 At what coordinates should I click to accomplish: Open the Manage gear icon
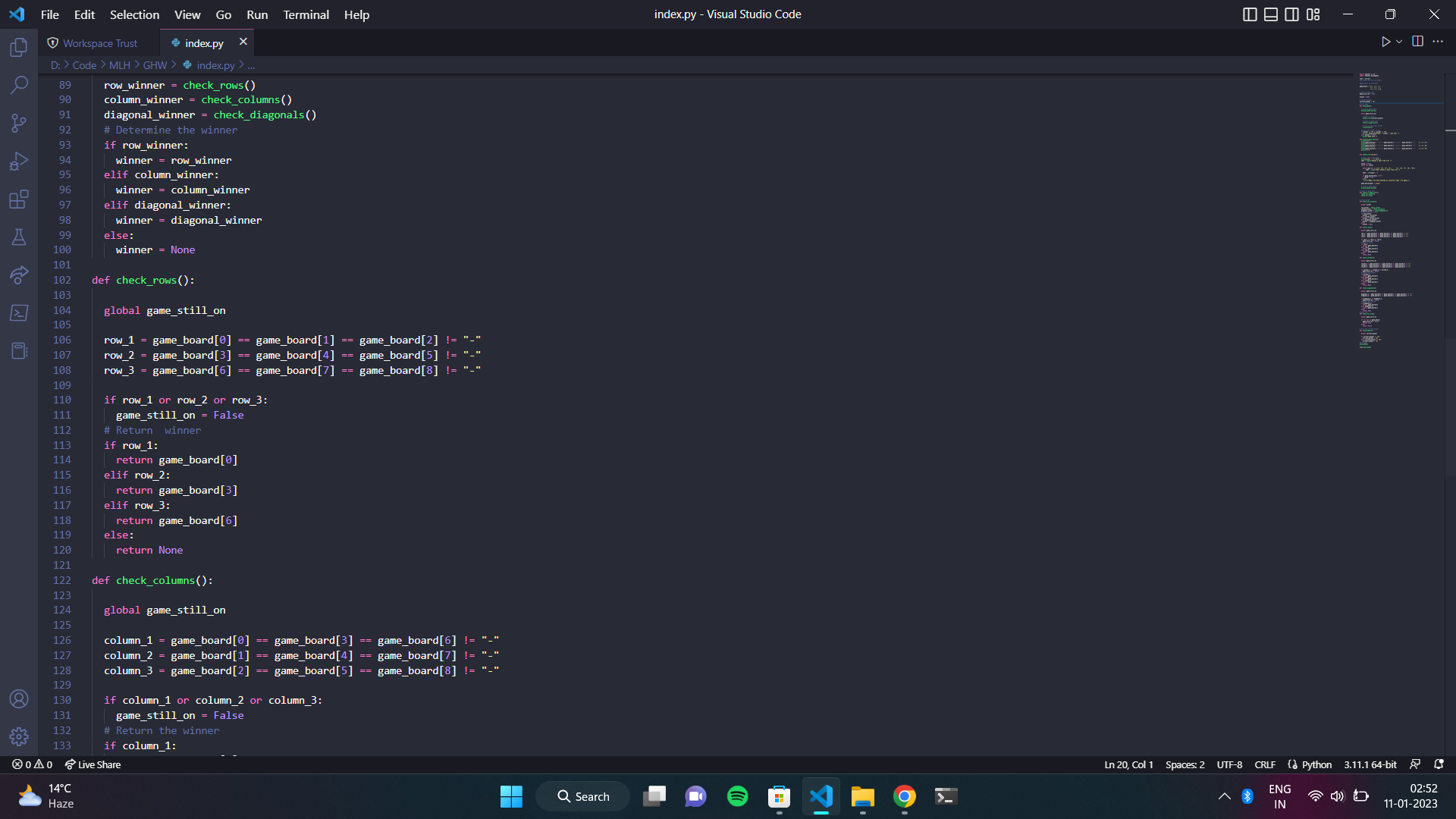coord(19,736)
